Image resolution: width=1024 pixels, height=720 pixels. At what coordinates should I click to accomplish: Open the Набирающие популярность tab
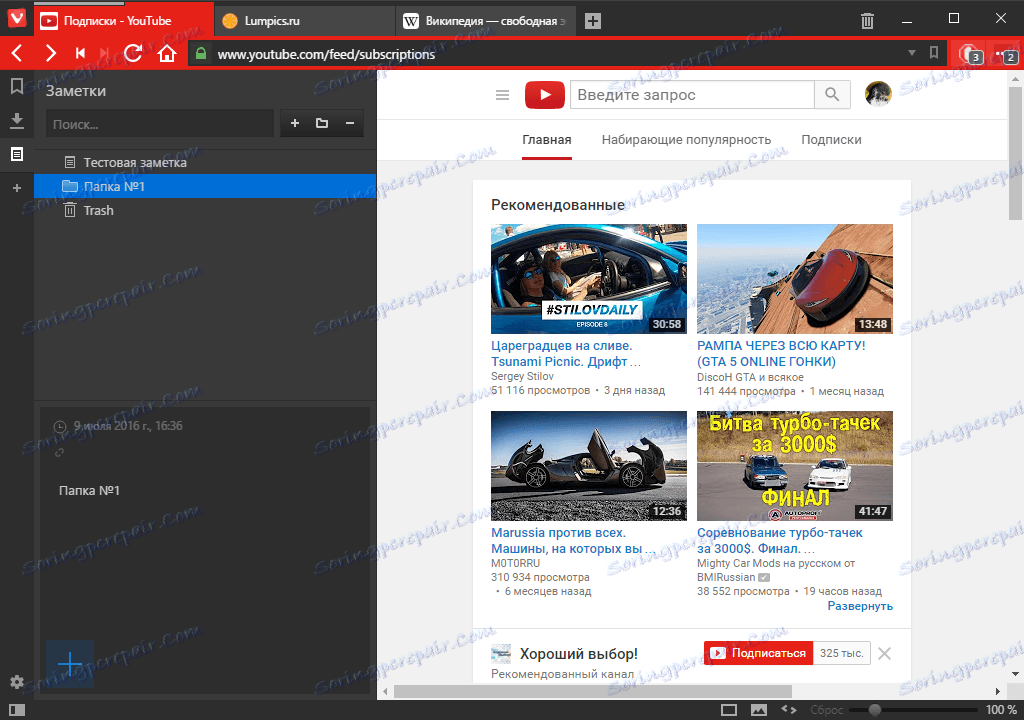coord(686,140)
